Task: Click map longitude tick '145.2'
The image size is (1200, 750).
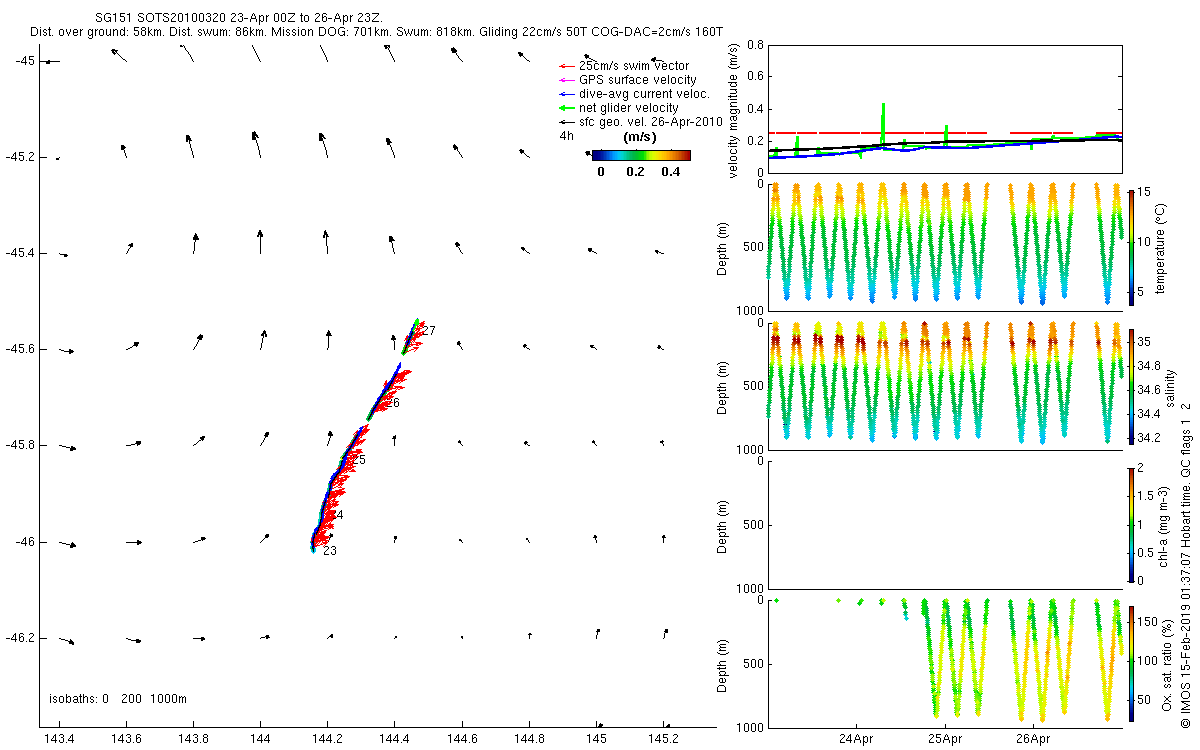Action: click(x=664, y=740)
